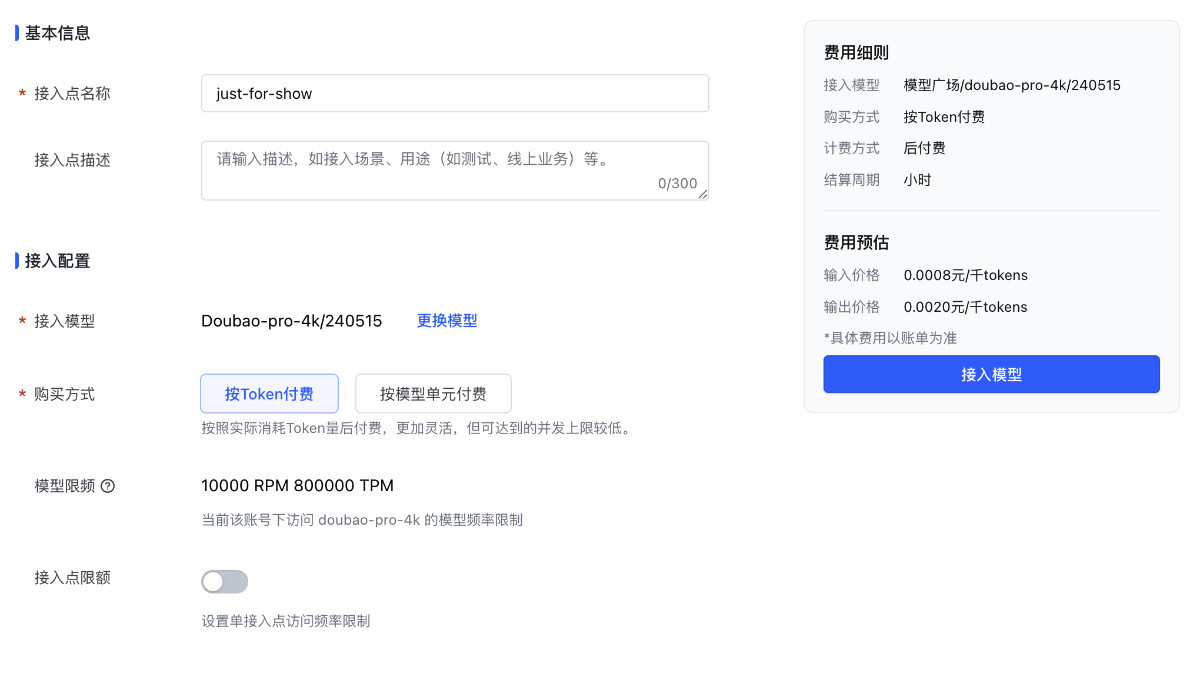This screenshot has height=680, width=1200.
Task: Click the 10000 RPM 800000 TPM value
Action: pyautogui.click(x=297, y=486)
